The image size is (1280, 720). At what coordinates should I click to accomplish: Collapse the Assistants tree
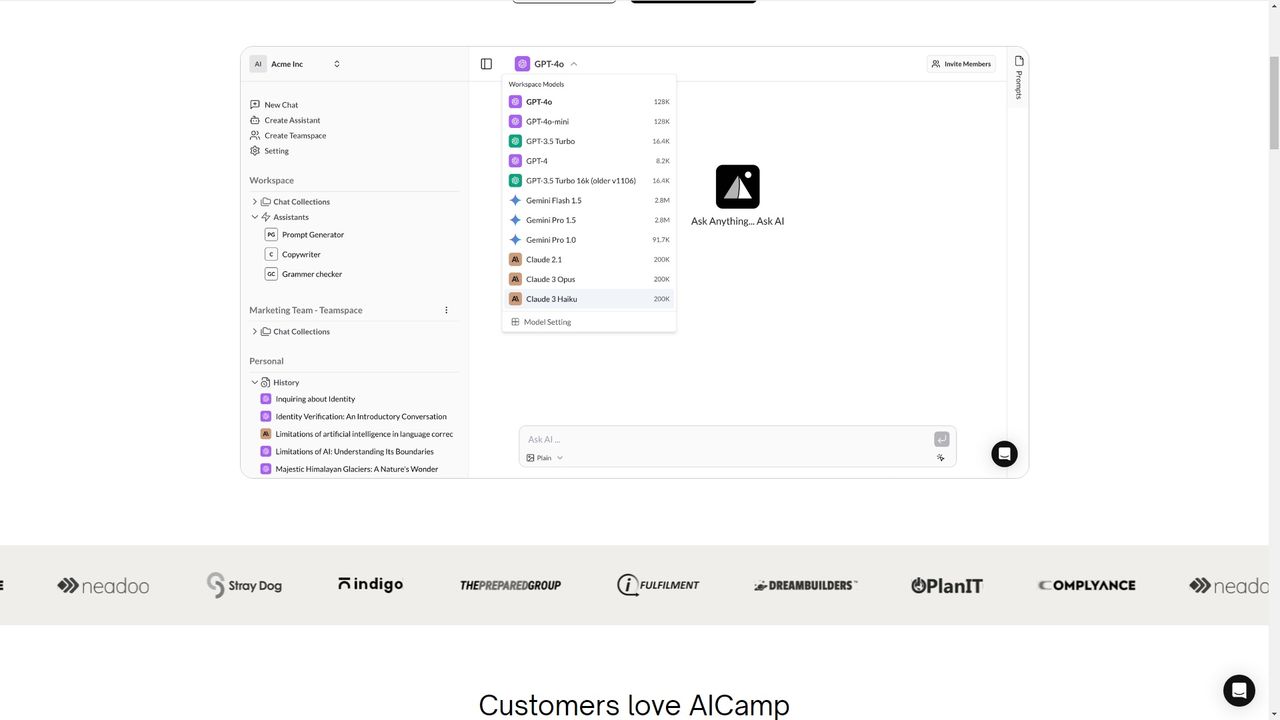[x=255, y=217]
